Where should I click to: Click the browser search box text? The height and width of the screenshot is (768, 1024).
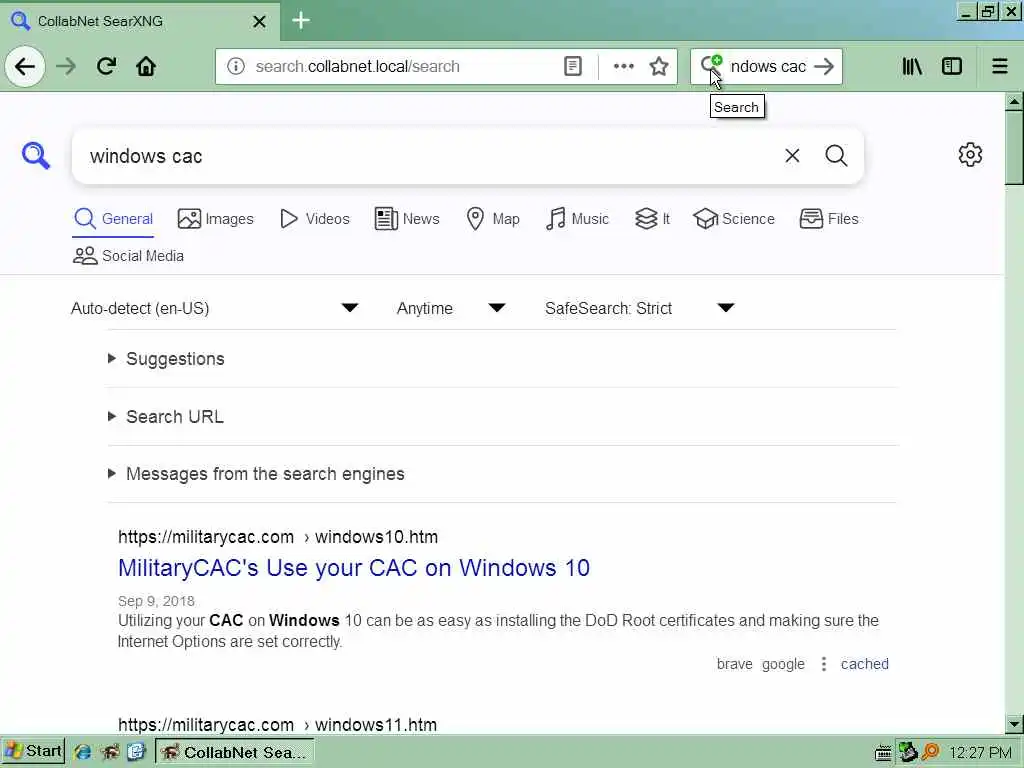pyautogui.click(x=768, y=66)
